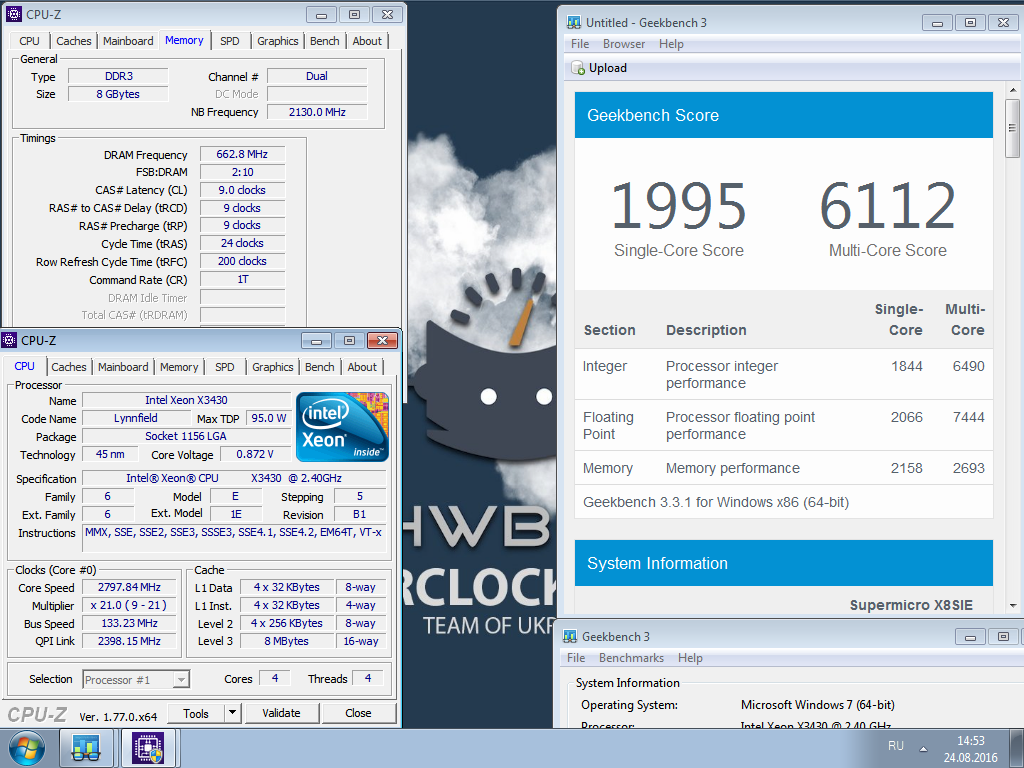
Task: Click the DRAM Frequency value 662.8 MHz
Action: click(242, 154)
